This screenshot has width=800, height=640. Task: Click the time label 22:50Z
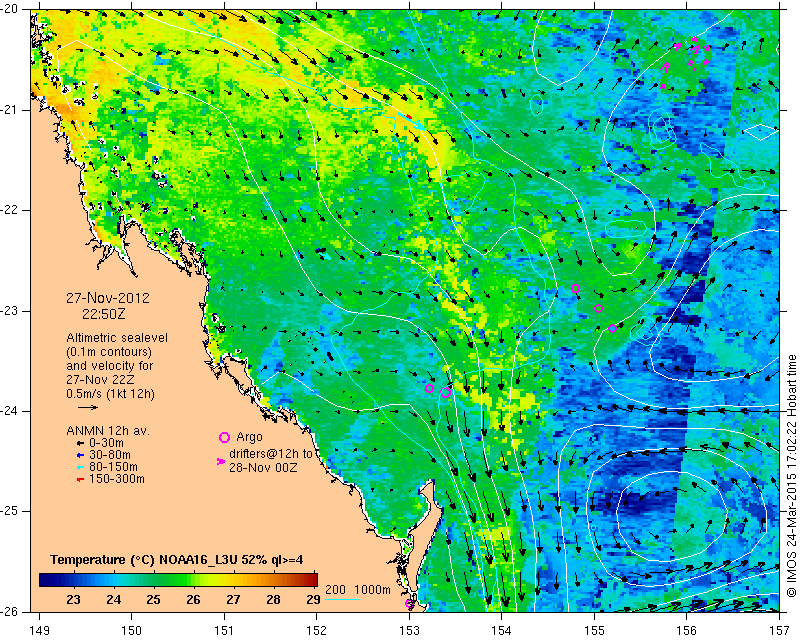click(104, 314)
